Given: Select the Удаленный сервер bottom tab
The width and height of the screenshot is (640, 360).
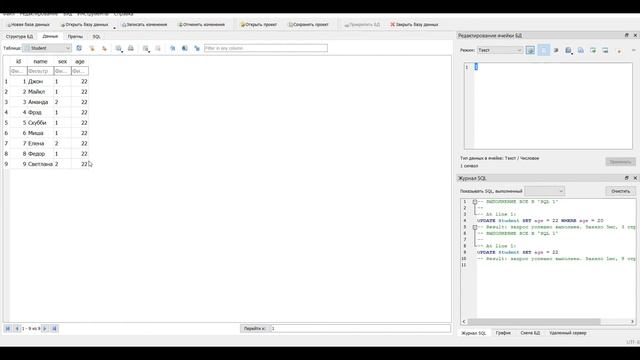Looking at the screenshot, I should (x=568, y=333).
